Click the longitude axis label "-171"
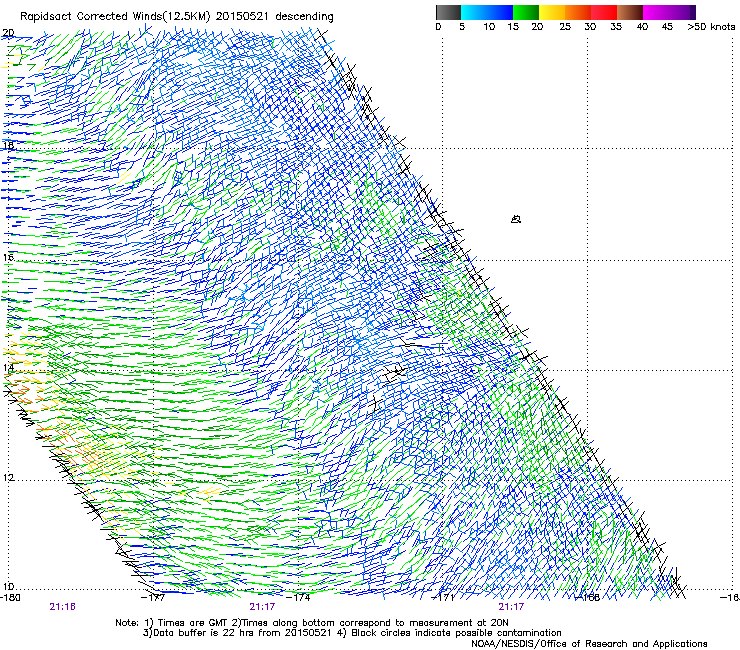 tap(443, 598)
